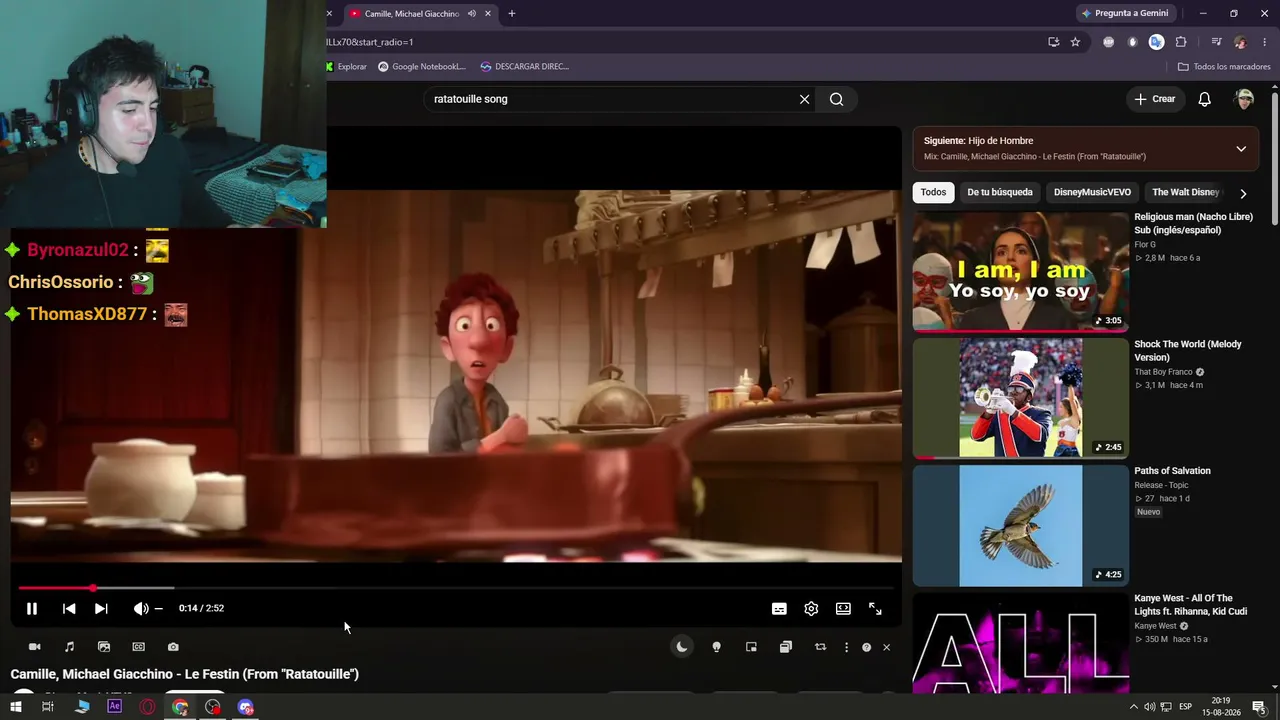Image resolution: width=1280 pixels, height=720 pixels.
Task: Open the 'Google NotebookL...' bookmark
Action: (x=421, y=67)
